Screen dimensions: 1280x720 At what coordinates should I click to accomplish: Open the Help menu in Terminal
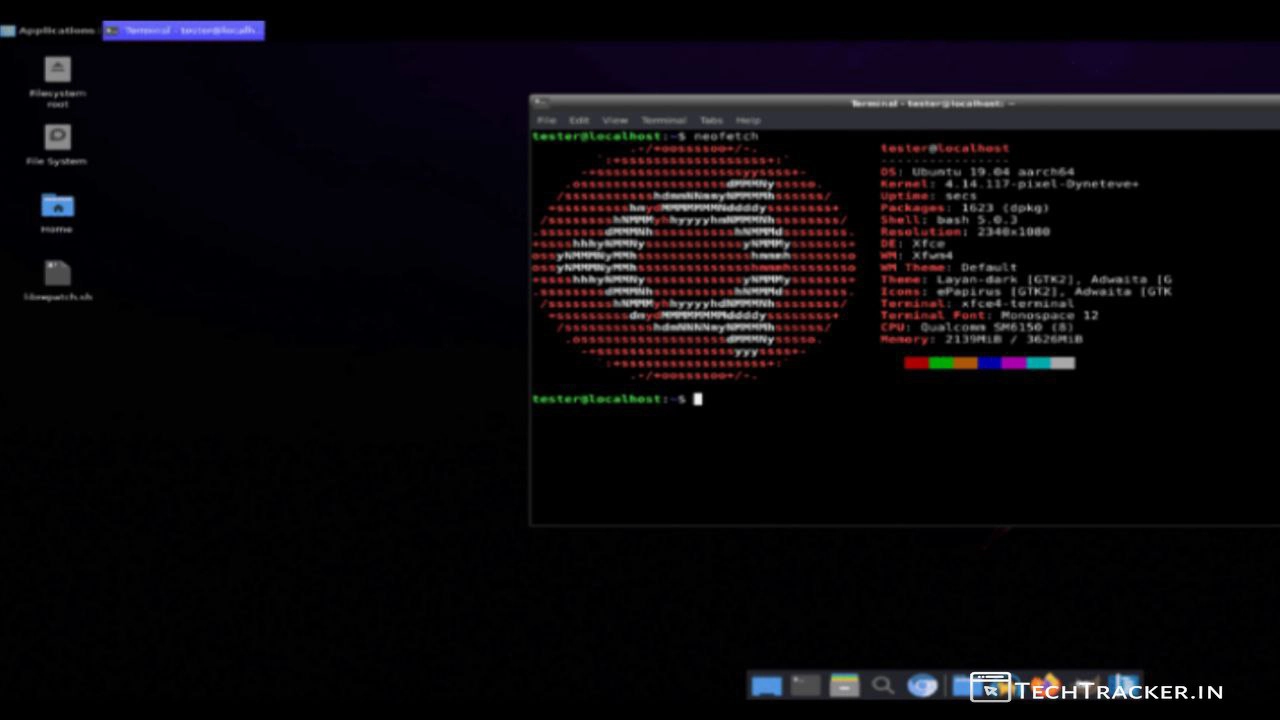[748, 120]
